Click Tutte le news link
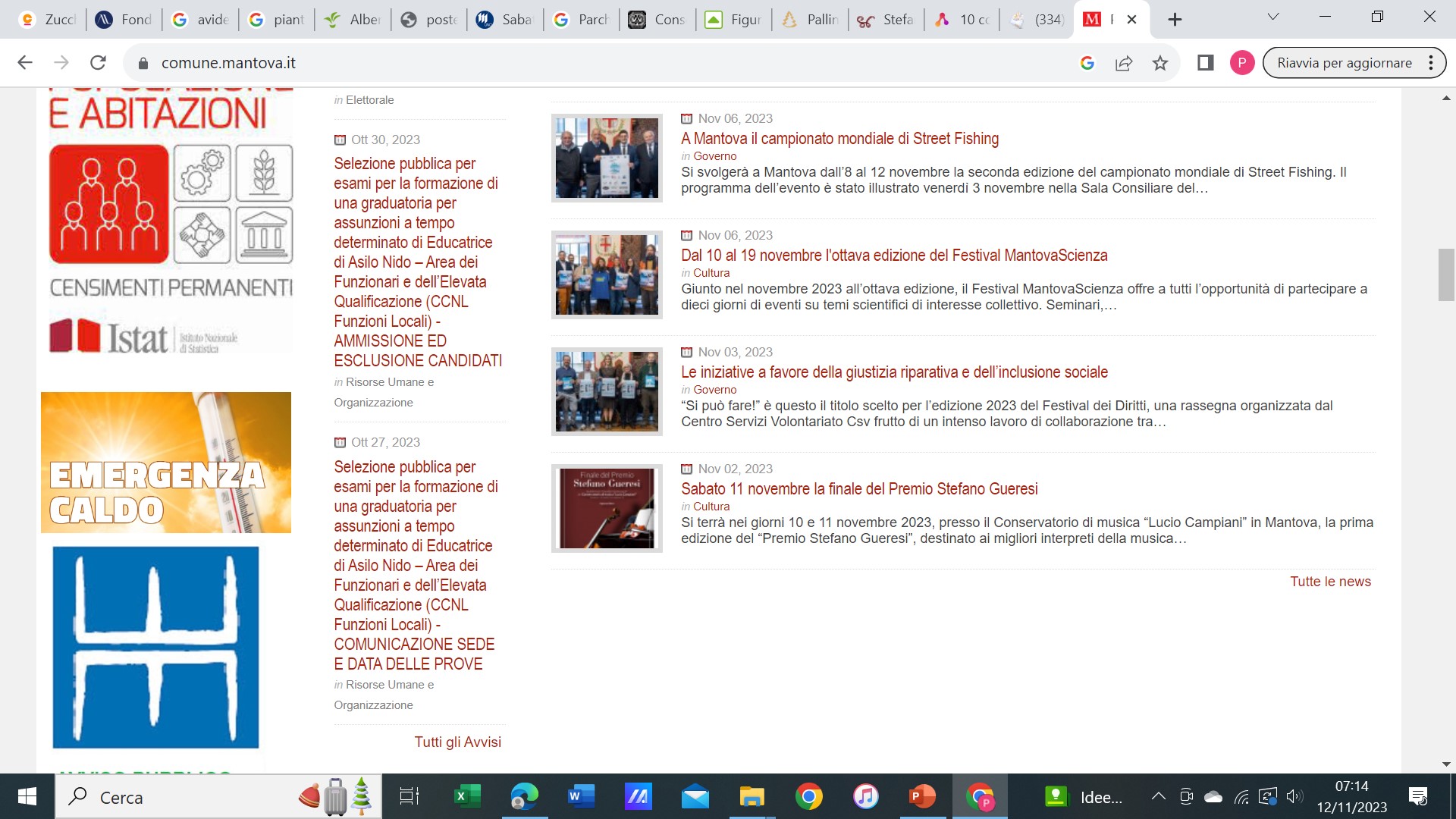 1330,582
